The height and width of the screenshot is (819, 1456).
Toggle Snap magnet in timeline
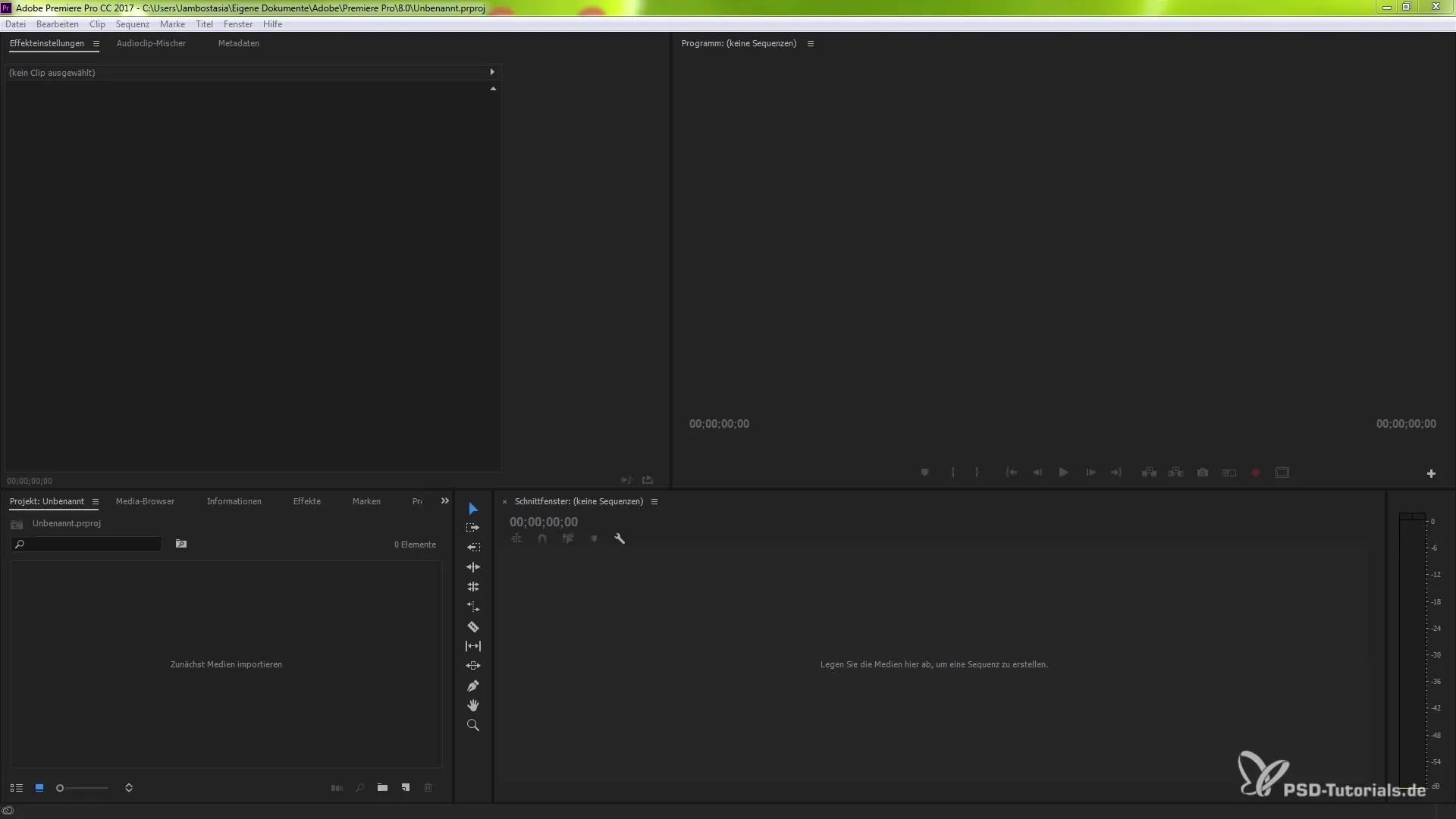tap(542, 539)
